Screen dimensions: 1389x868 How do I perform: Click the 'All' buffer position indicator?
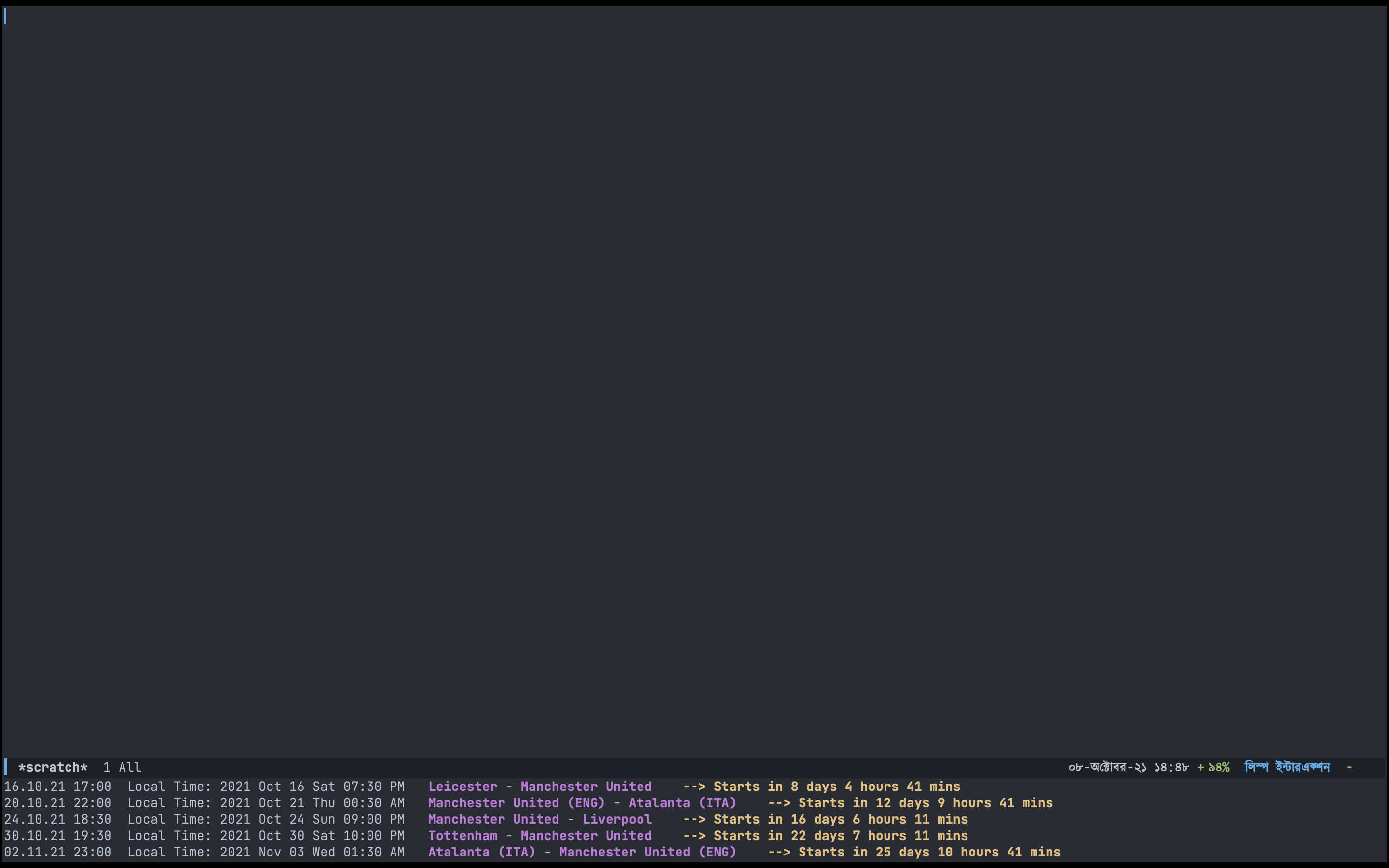click(130, 767)
